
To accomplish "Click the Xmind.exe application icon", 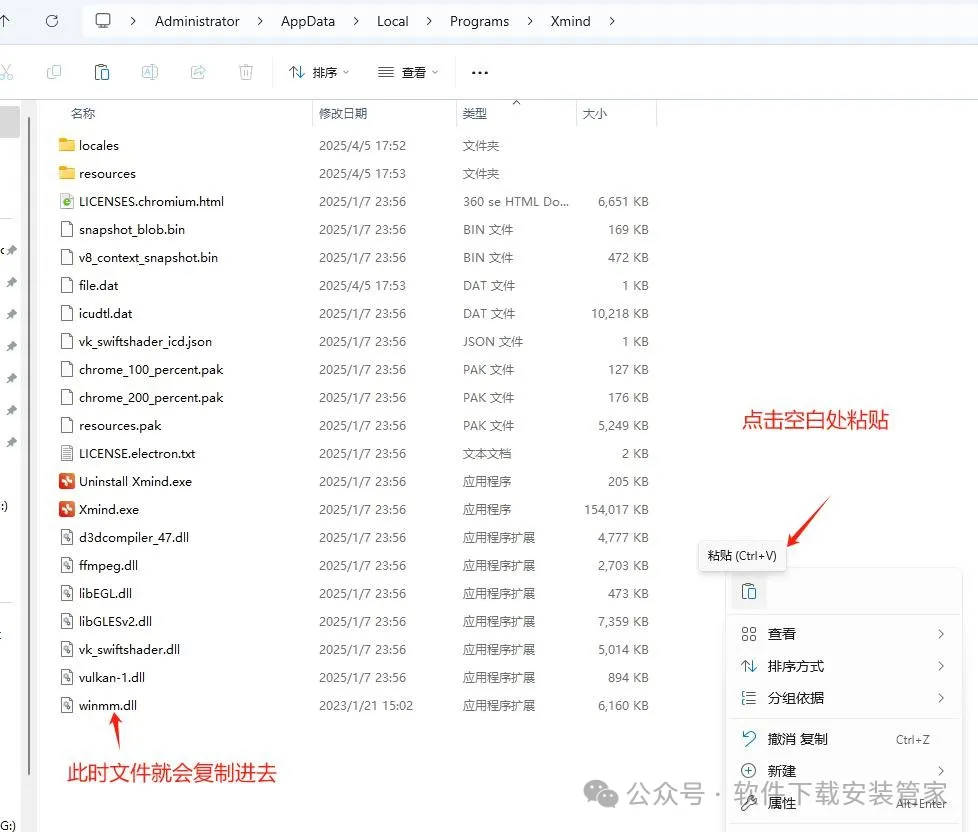I will click(x=67, y=509).
